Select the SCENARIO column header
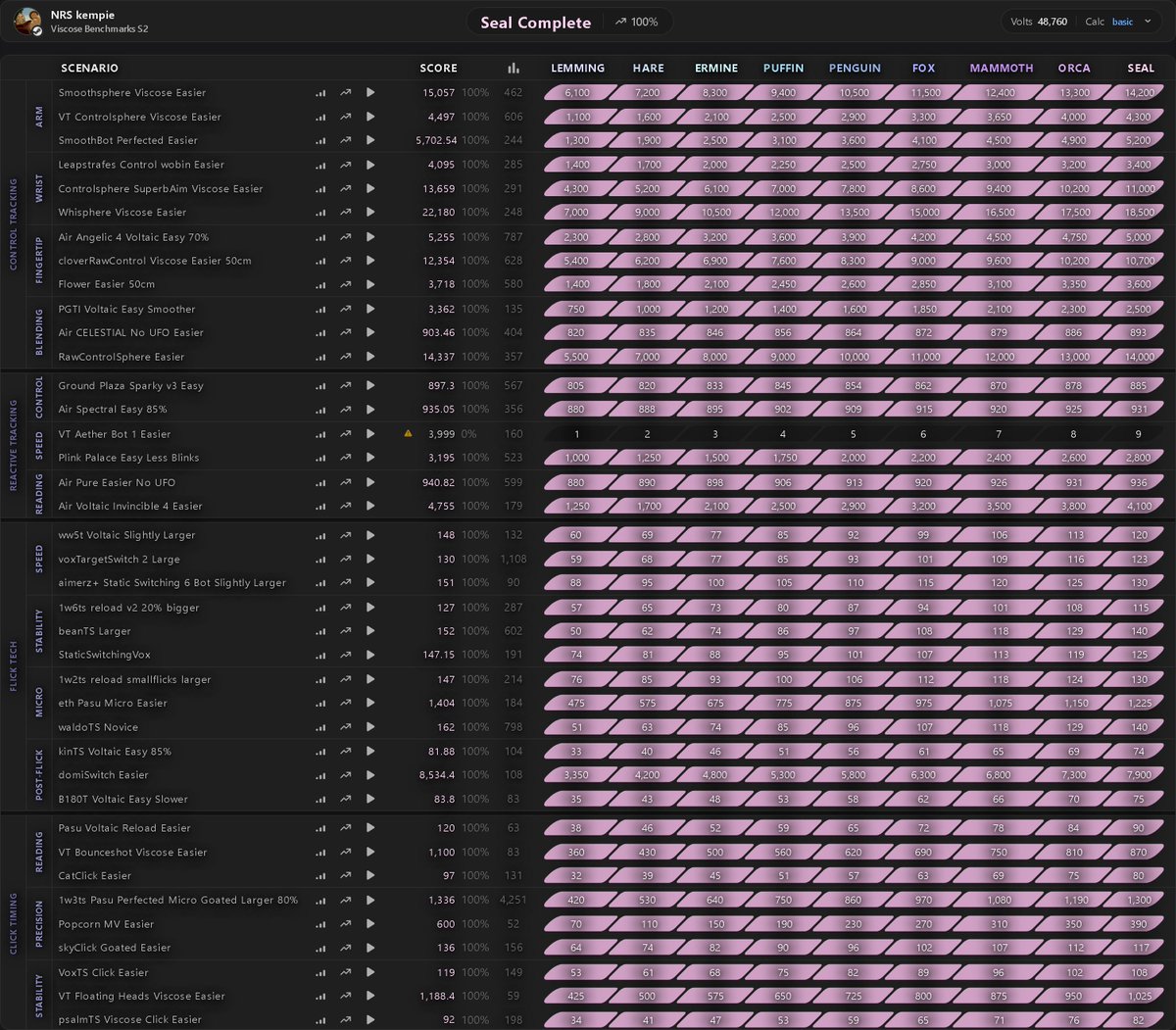This screenshot has height=1030, width=1176. point(89,69)
